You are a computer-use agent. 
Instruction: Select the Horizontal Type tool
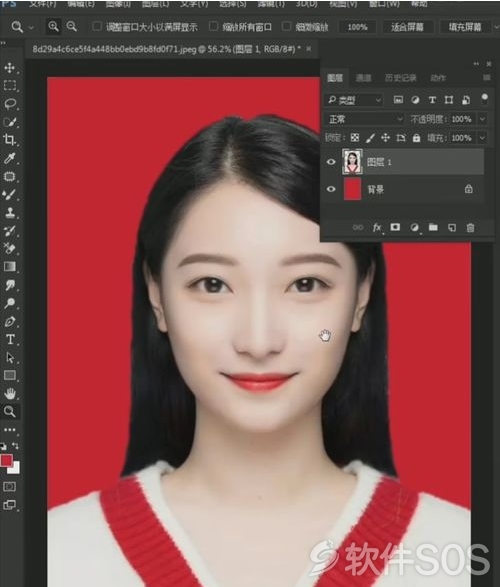(10, 339)
